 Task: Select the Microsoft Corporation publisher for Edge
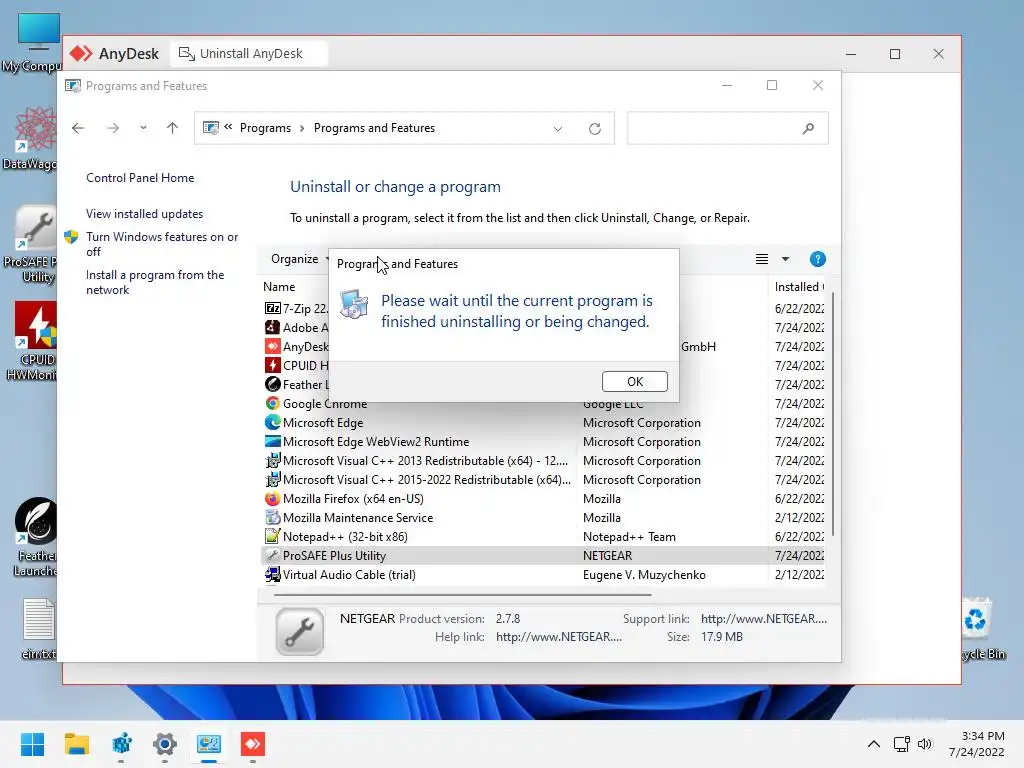(641, 423)
